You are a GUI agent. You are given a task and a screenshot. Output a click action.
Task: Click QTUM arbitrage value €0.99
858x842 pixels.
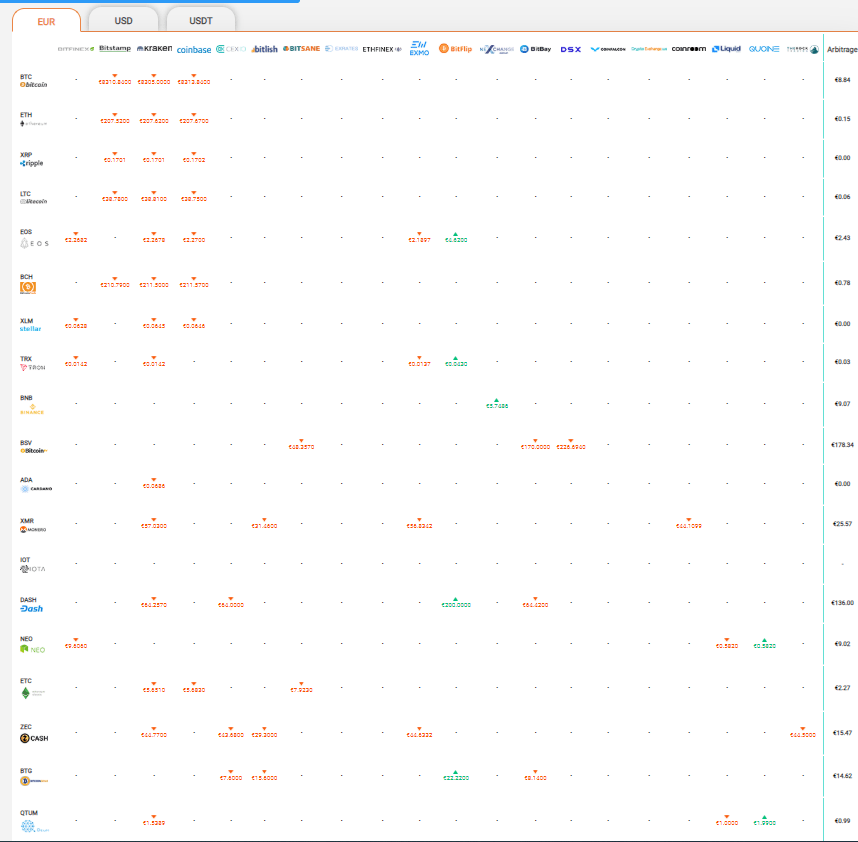tap(842, 820)
